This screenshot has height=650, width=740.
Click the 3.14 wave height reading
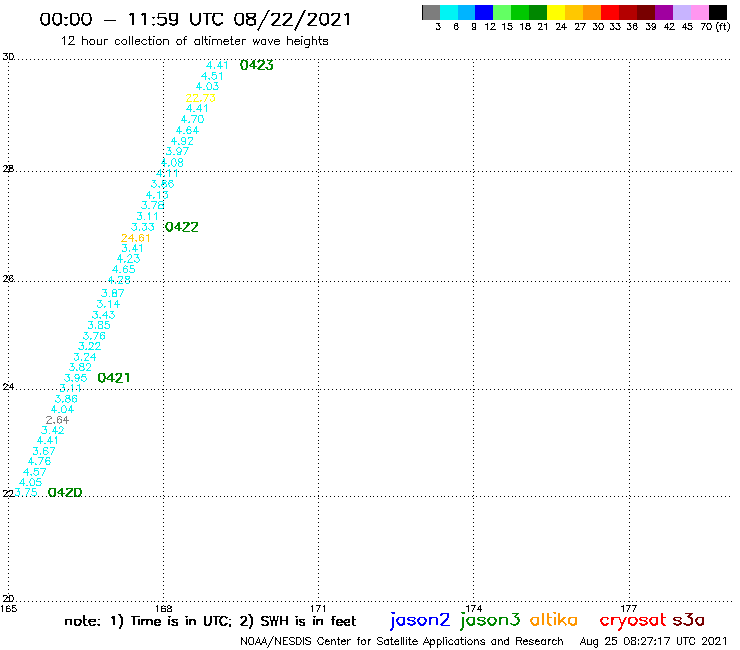108,304
